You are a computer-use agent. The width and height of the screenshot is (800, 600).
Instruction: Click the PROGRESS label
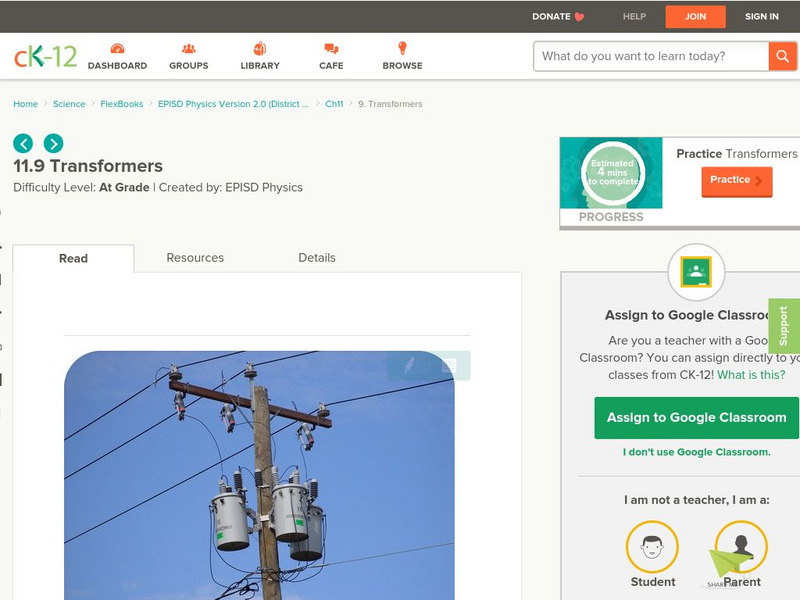(x=611, y=217)
